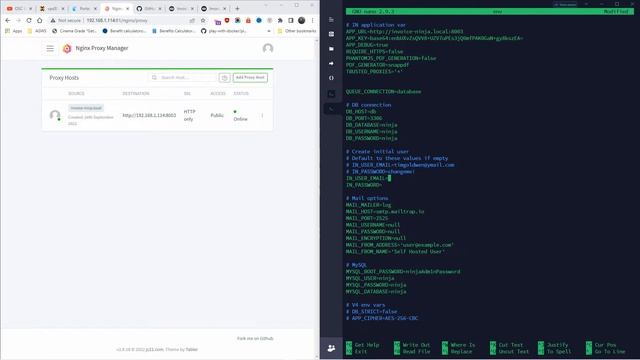The height and width of the screenshot is (360, 640).
Task: Open the ADAS bookmarks folder
Action: [37, 31]
